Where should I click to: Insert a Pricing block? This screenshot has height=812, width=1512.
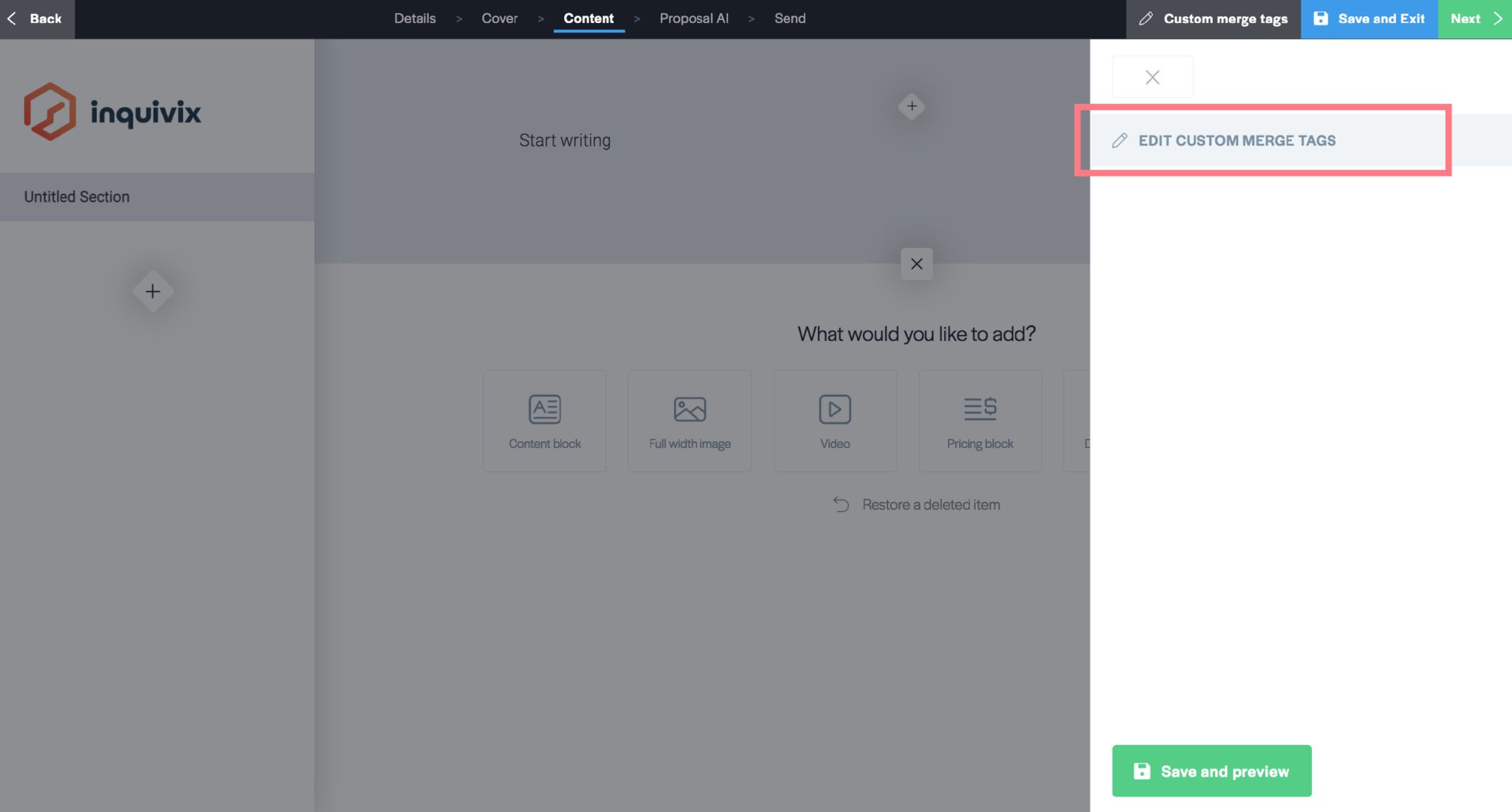[x=980, y=421]
